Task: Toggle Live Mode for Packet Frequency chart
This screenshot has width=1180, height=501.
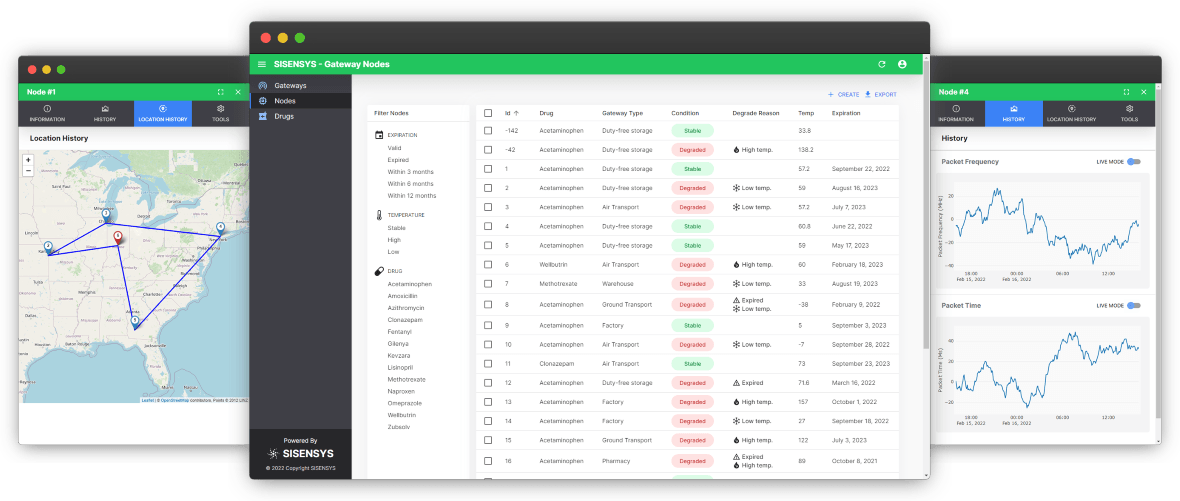Action: (x=1134, y=161)
